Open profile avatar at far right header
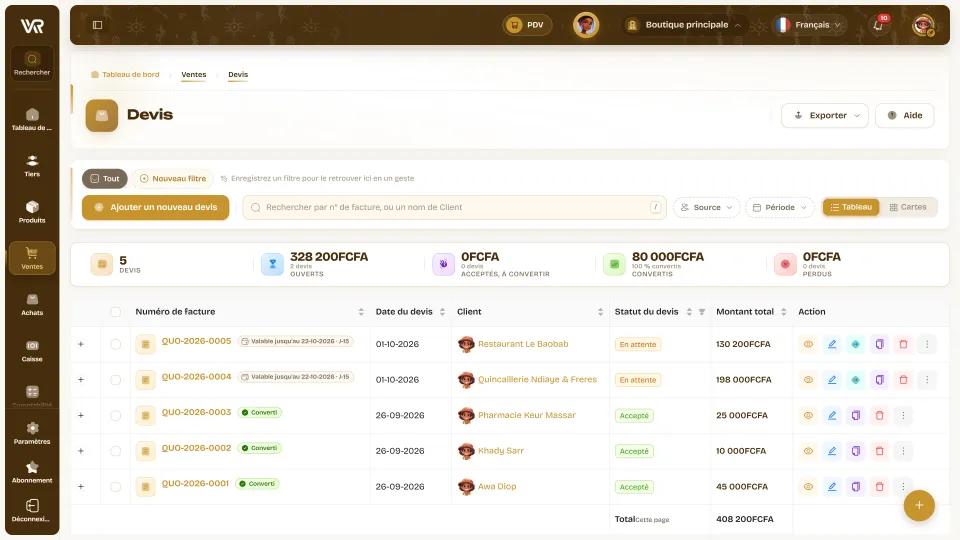960x540 pixels. click(x=923, y=25)
